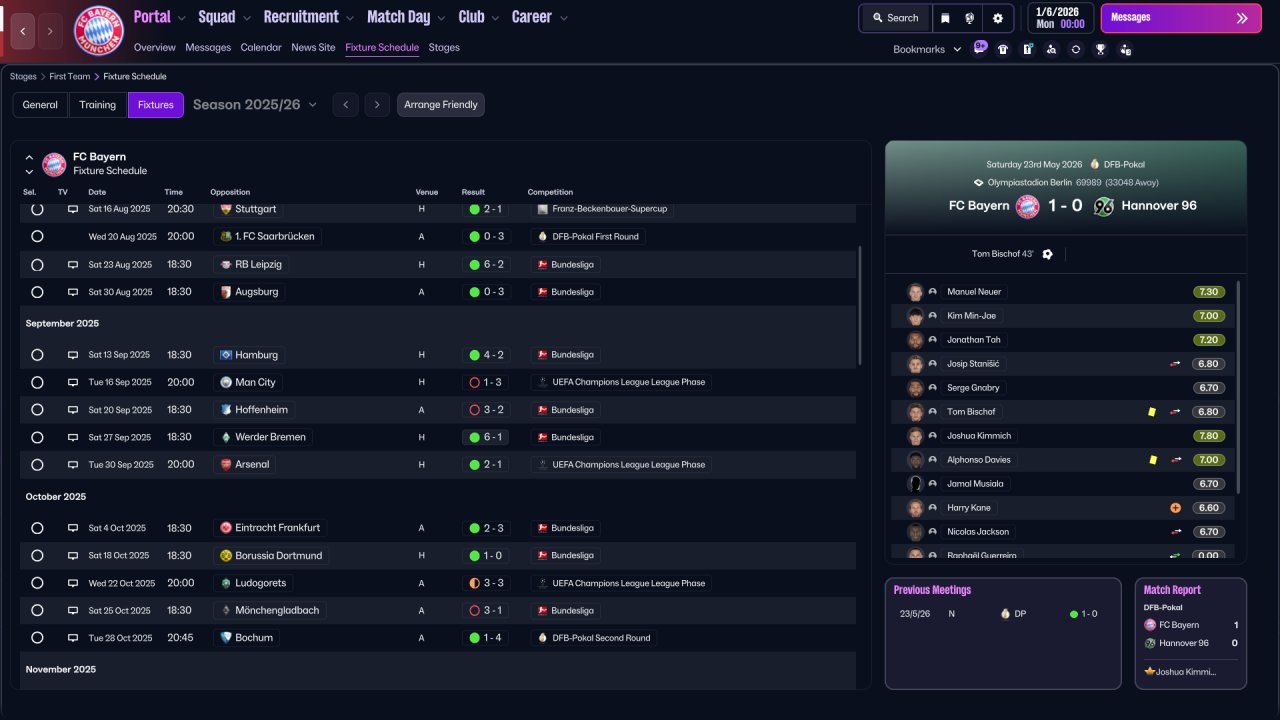This screenshot has width=1280, height=720.
Task: Select the RB Leipzig fixture radio button
Action: [x=37, y=264]
